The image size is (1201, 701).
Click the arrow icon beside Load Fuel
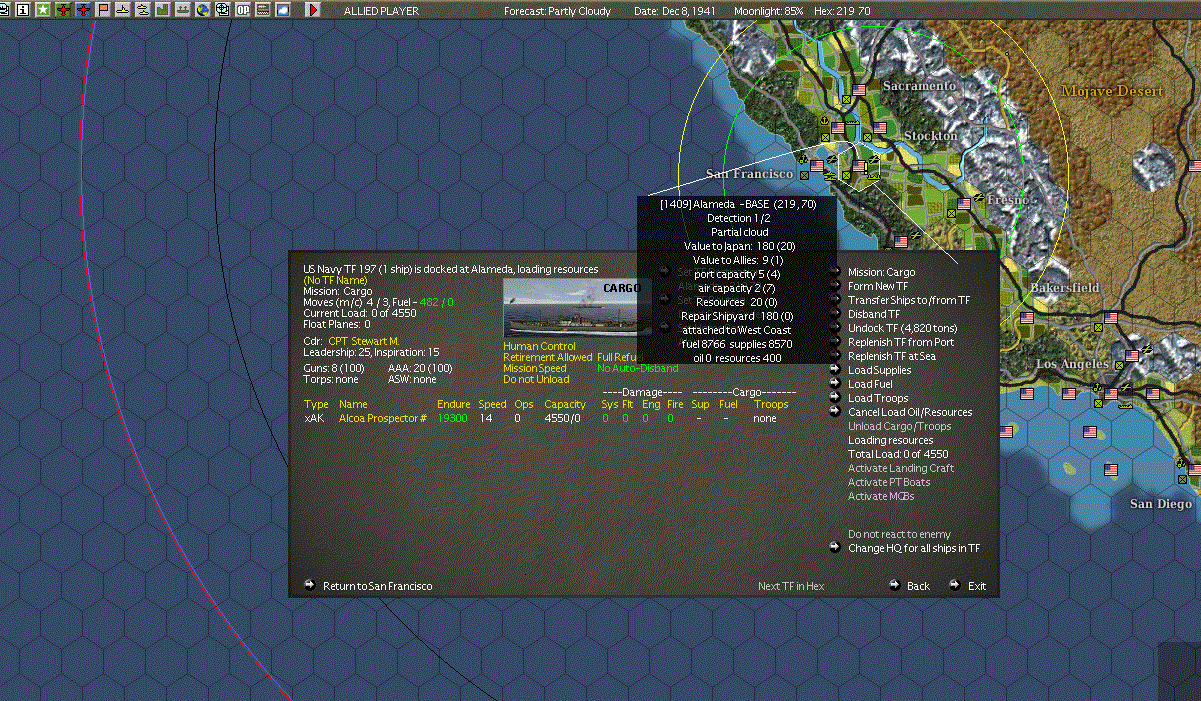pos(835,384)
